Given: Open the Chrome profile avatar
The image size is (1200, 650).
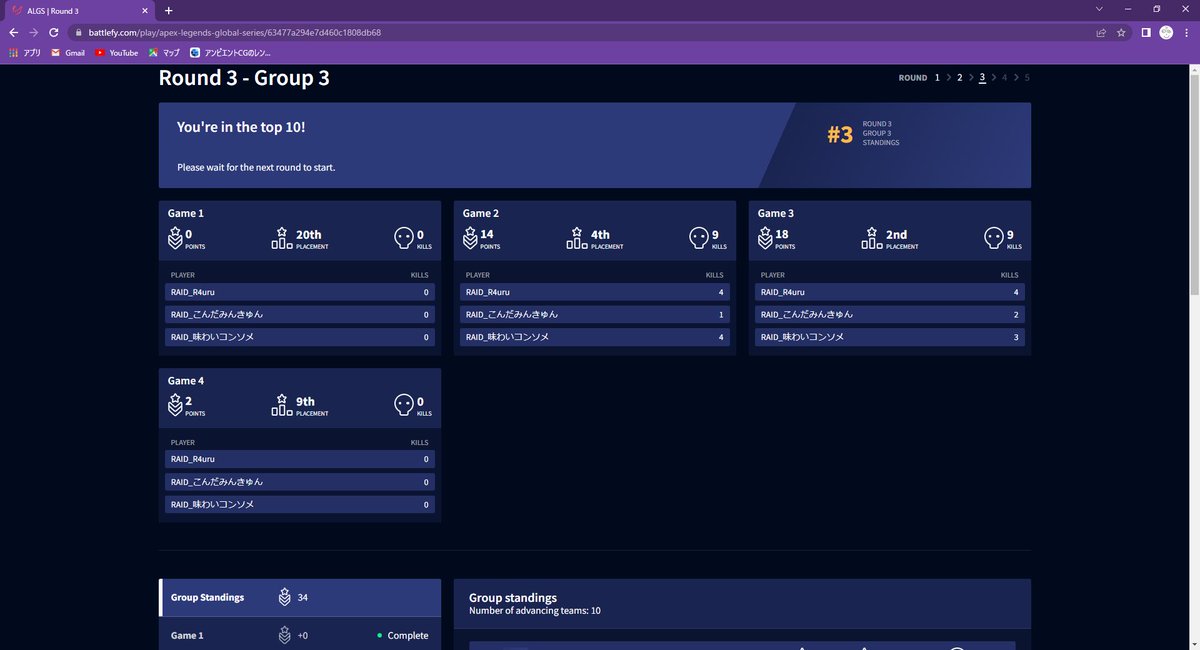Looking at the screenshot, I should (x=1164, y=32).
